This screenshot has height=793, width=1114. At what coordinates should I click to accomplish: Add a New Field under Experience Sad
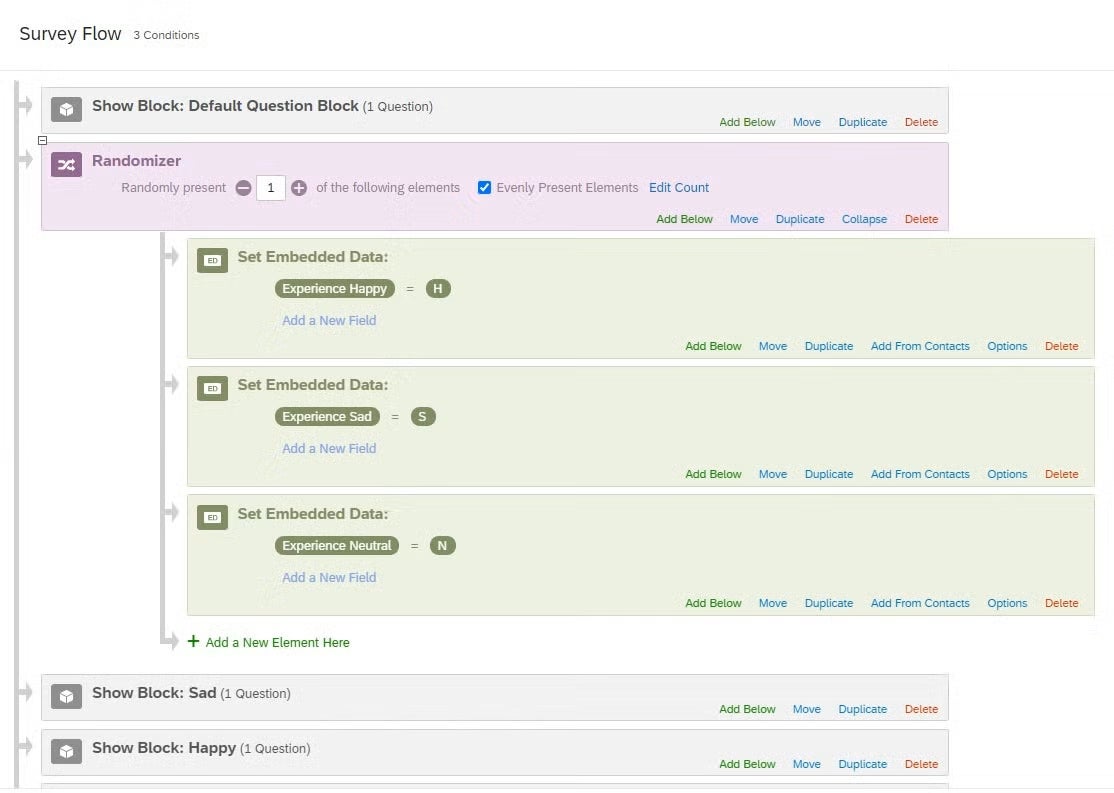coord(329,448)
